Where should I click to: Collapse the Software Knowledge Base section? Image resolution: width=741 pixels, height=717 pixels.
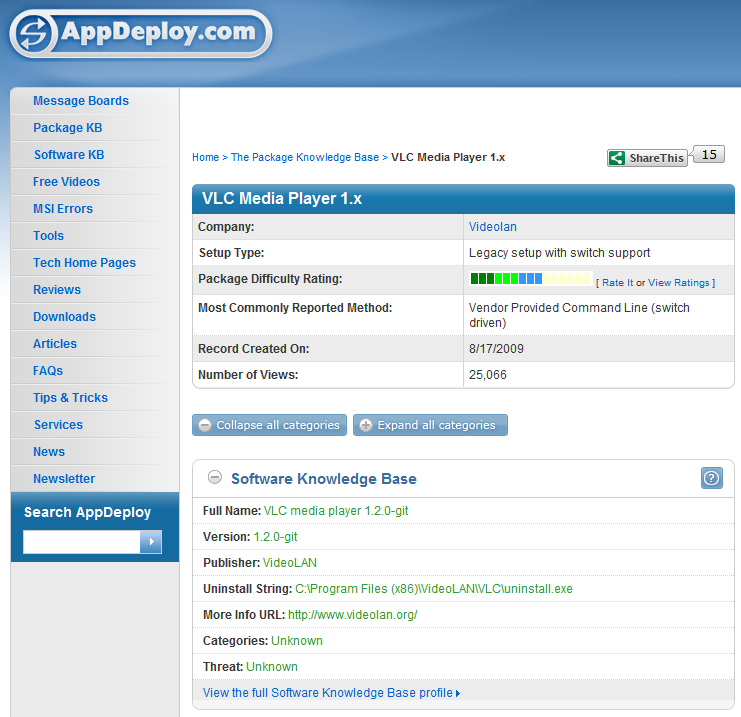pos(215,477)
